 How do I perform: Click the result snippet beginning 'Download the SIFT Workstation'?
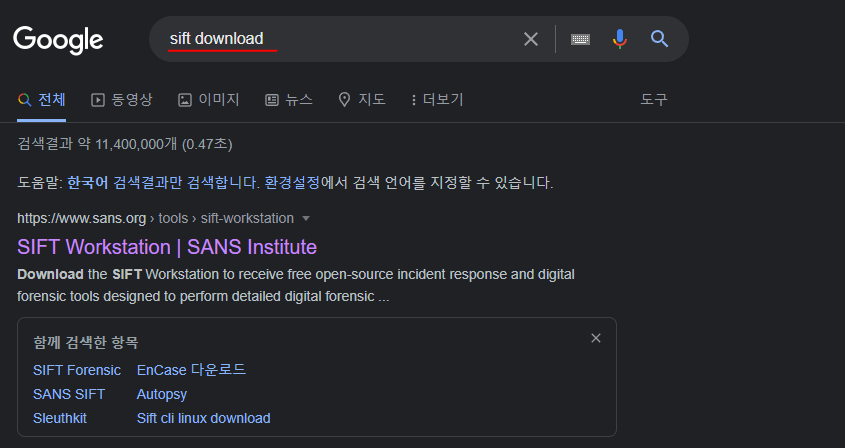[296, 285]
